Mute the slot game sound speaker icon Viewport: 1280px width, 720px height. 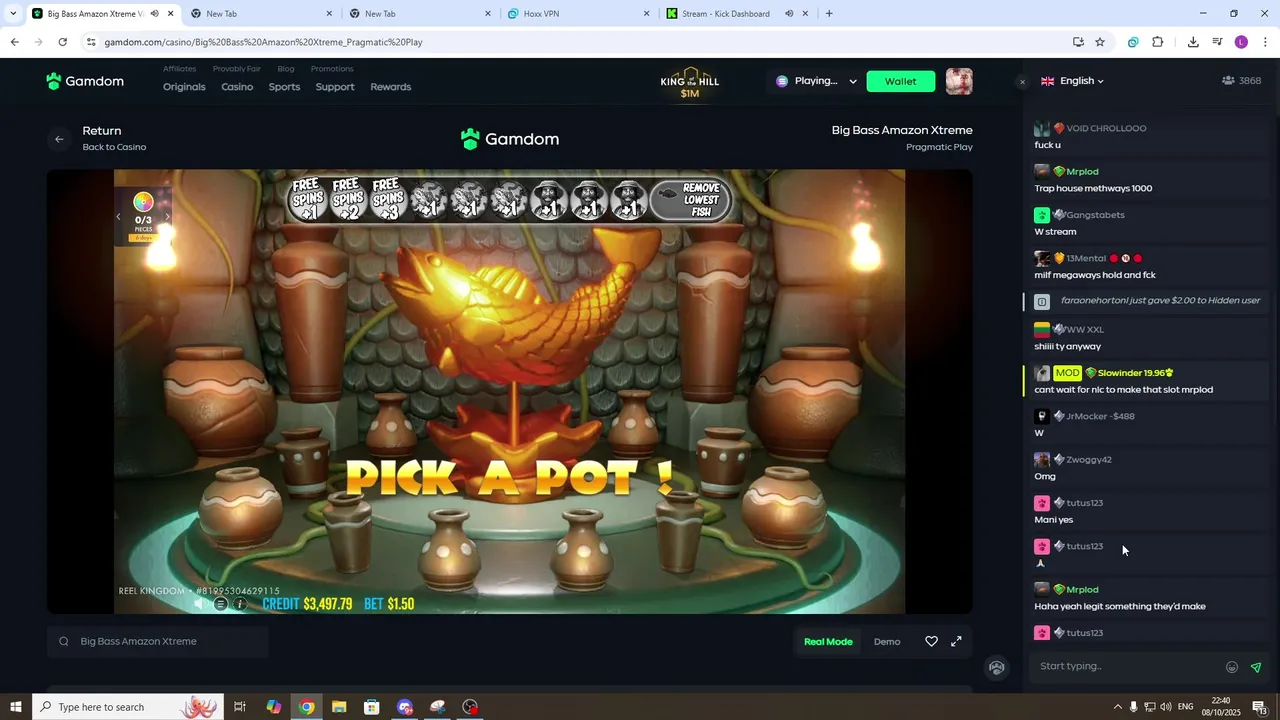pyautogui.click(x=200, y=604)
